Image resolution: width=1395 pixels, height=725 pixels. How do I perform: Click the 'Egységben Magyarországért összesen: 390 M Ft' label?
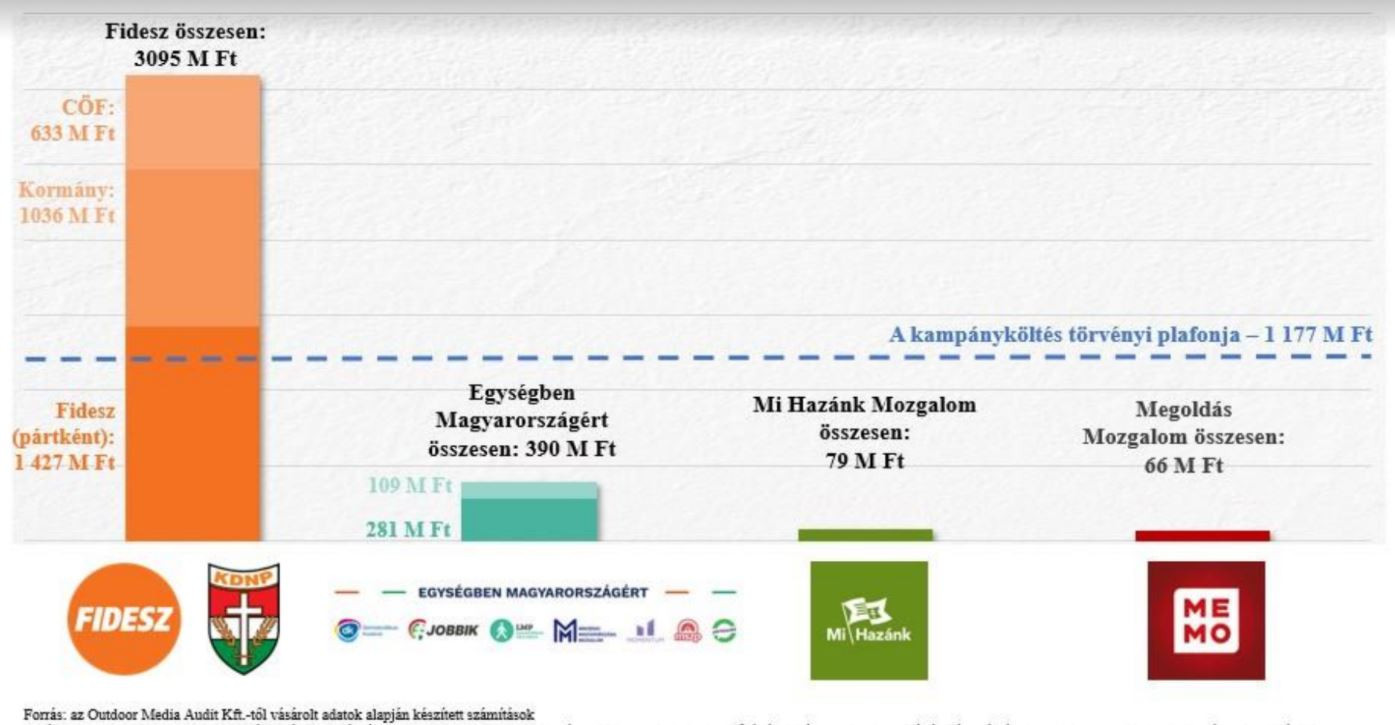(x=522, y=420)
